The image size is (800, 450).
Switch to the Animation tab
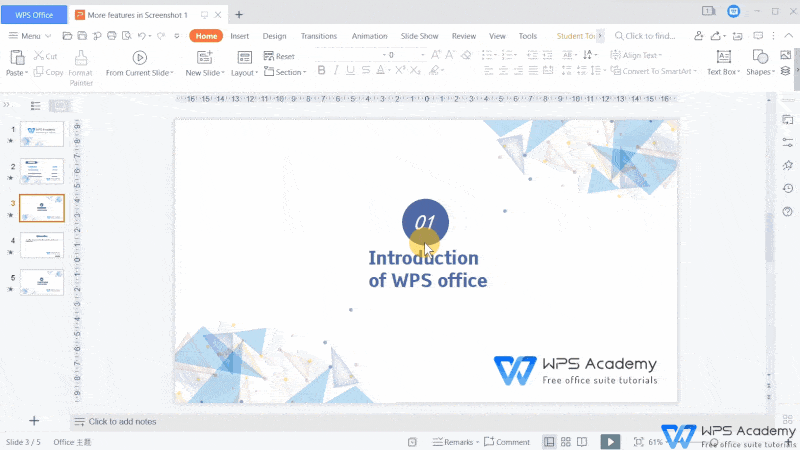(369, 36)
